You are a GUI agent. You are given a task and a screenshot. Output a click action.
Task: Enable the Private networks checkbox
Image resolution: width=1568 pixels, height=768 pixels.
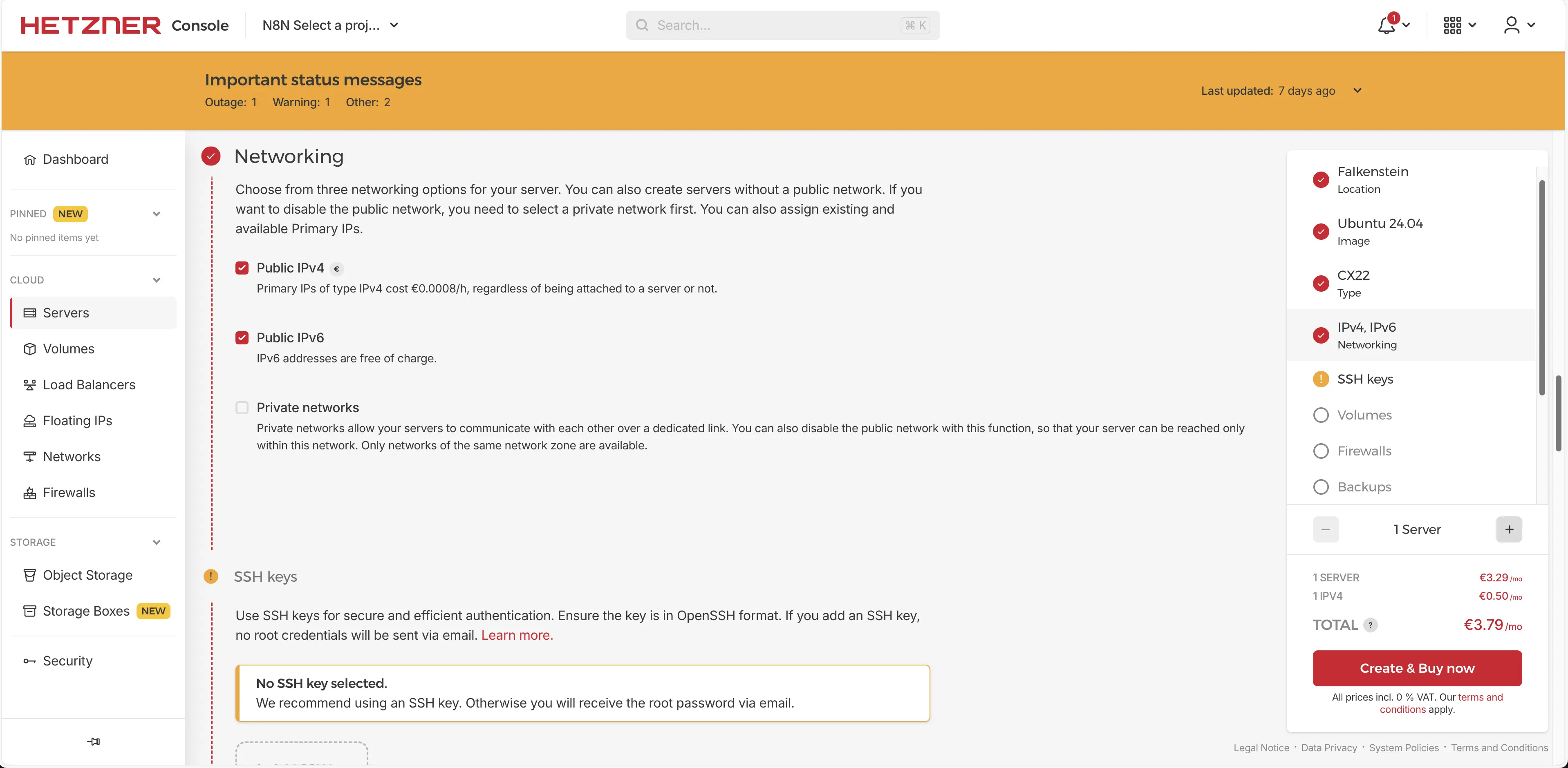[242, 408]
